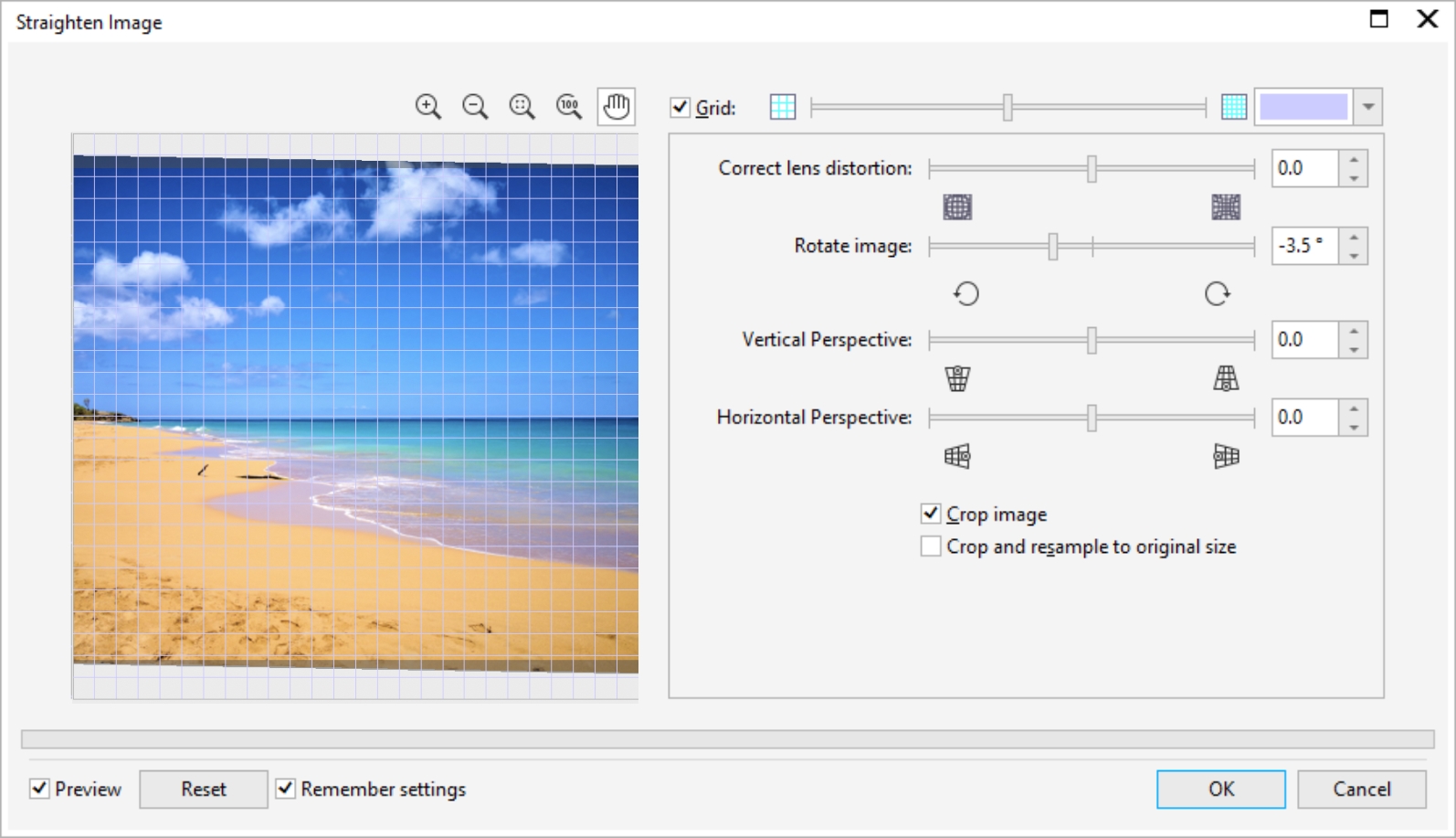Confirm with the OK button
Viewport: 1456px width, 838px height.
(x=1220, y=789)
